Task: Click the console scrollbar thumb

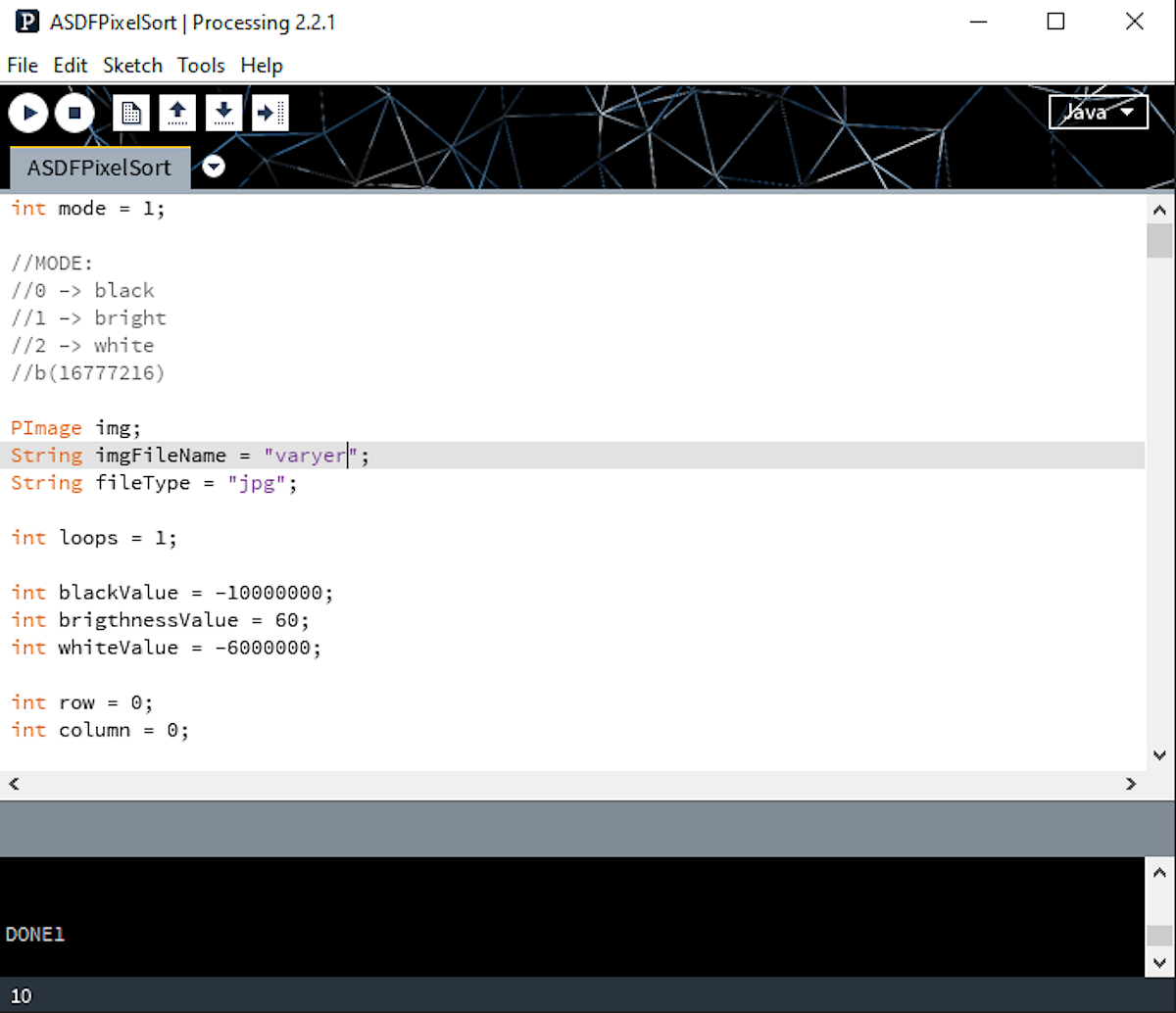Action: (1159, 936)
